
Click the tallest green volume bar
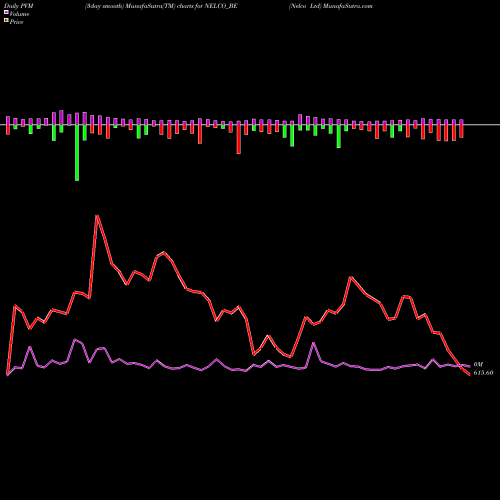(x=77, y=153)
